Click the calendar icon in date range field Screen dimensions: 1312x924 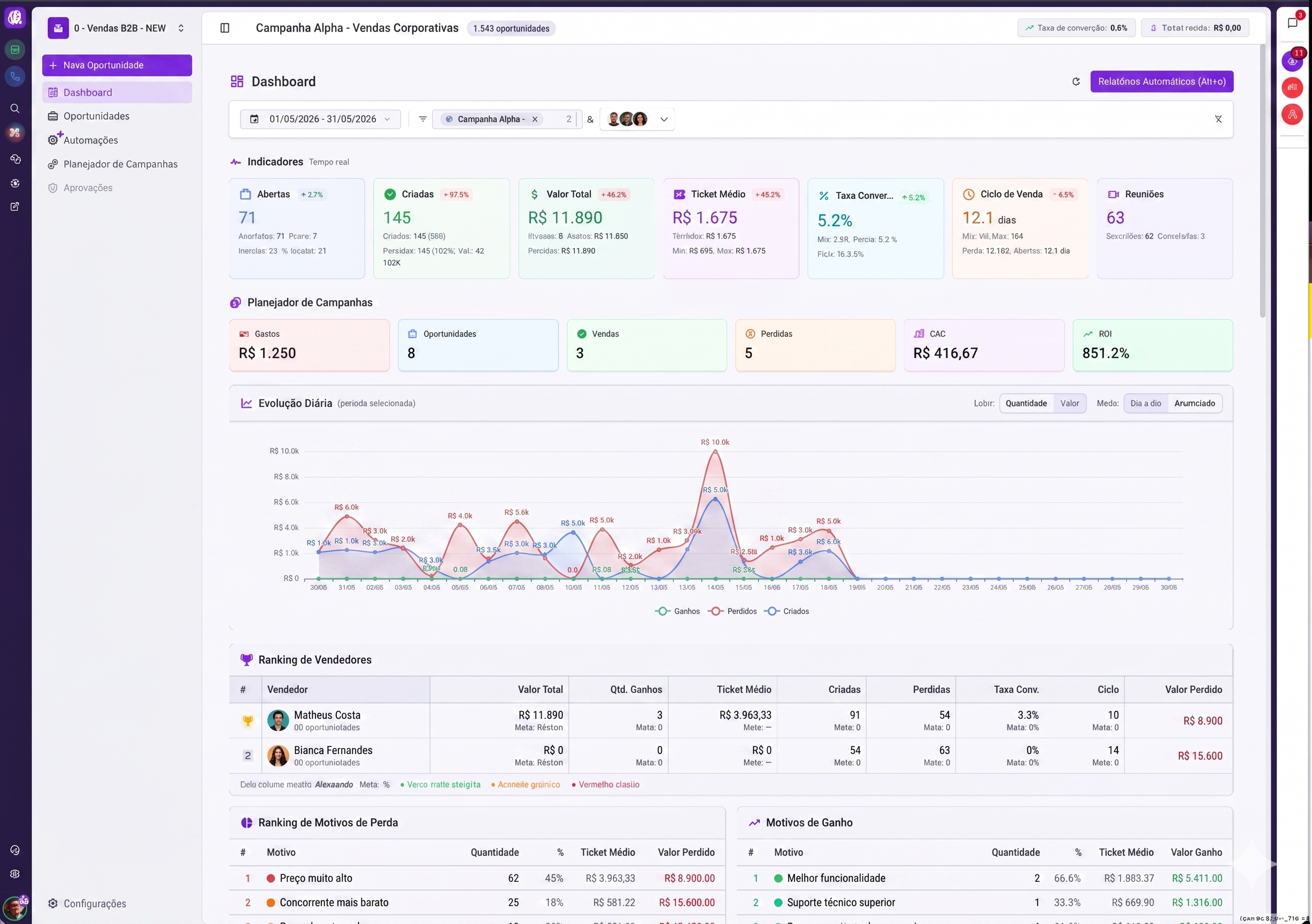(254, 119)
